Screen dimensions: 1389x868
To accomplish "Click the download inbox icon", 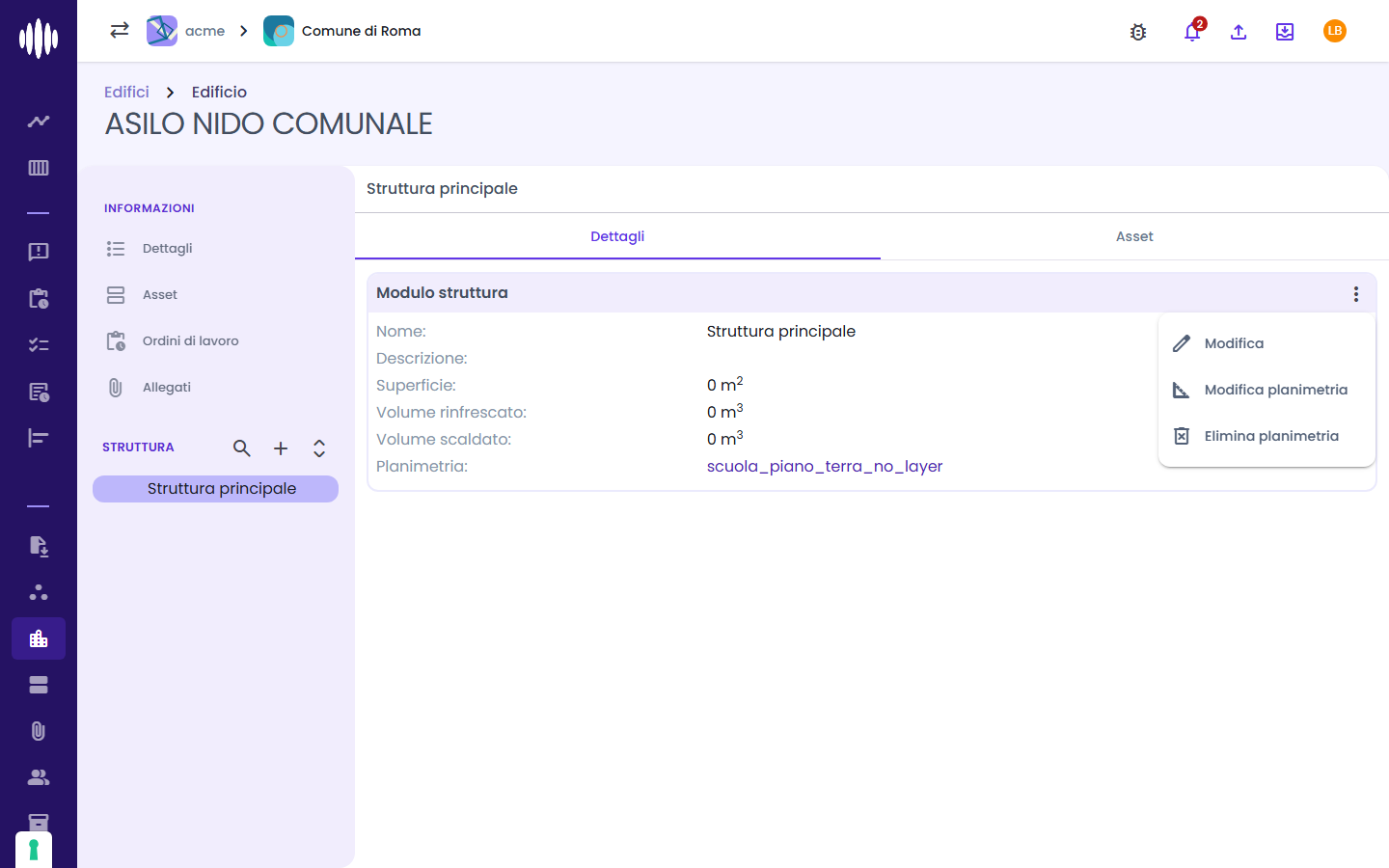I will [1285, 32].
